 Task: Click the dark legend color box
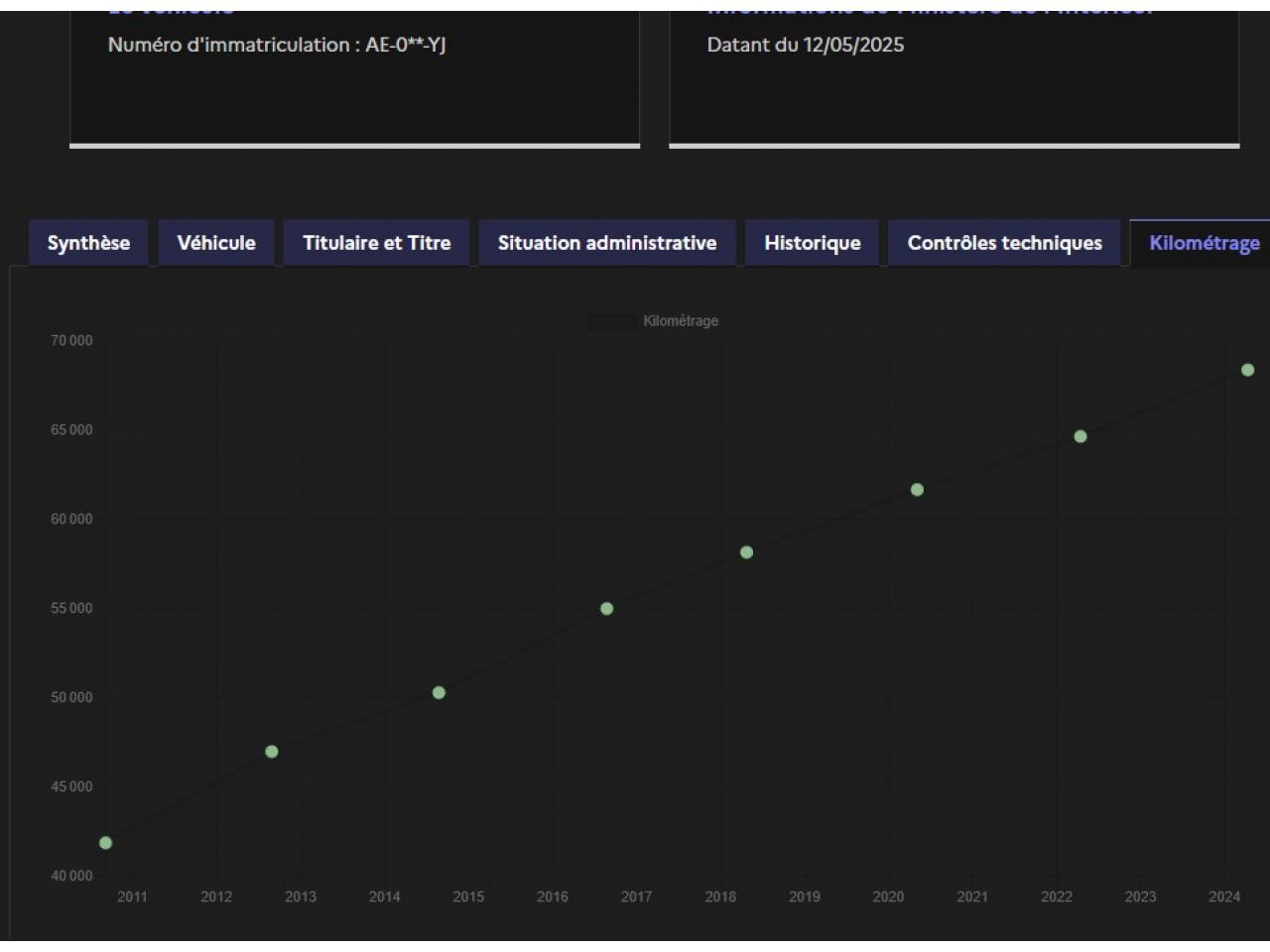tap(611, 321)
